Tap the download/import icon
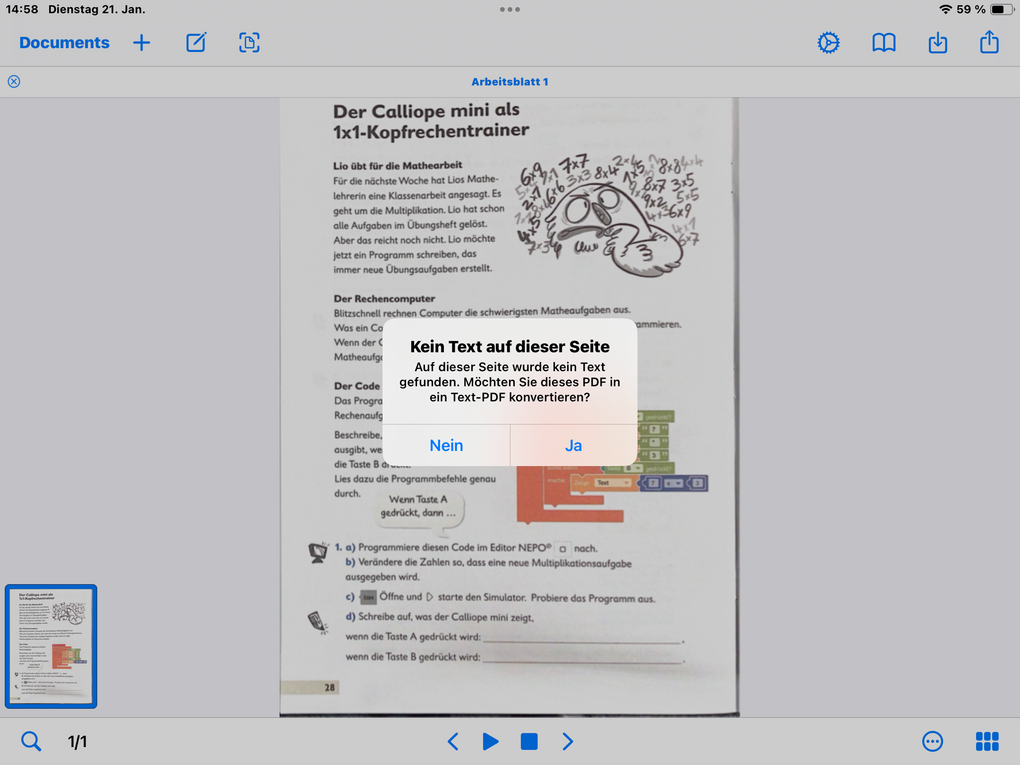This screenshot has height=765, width=1020. (937, 43)
